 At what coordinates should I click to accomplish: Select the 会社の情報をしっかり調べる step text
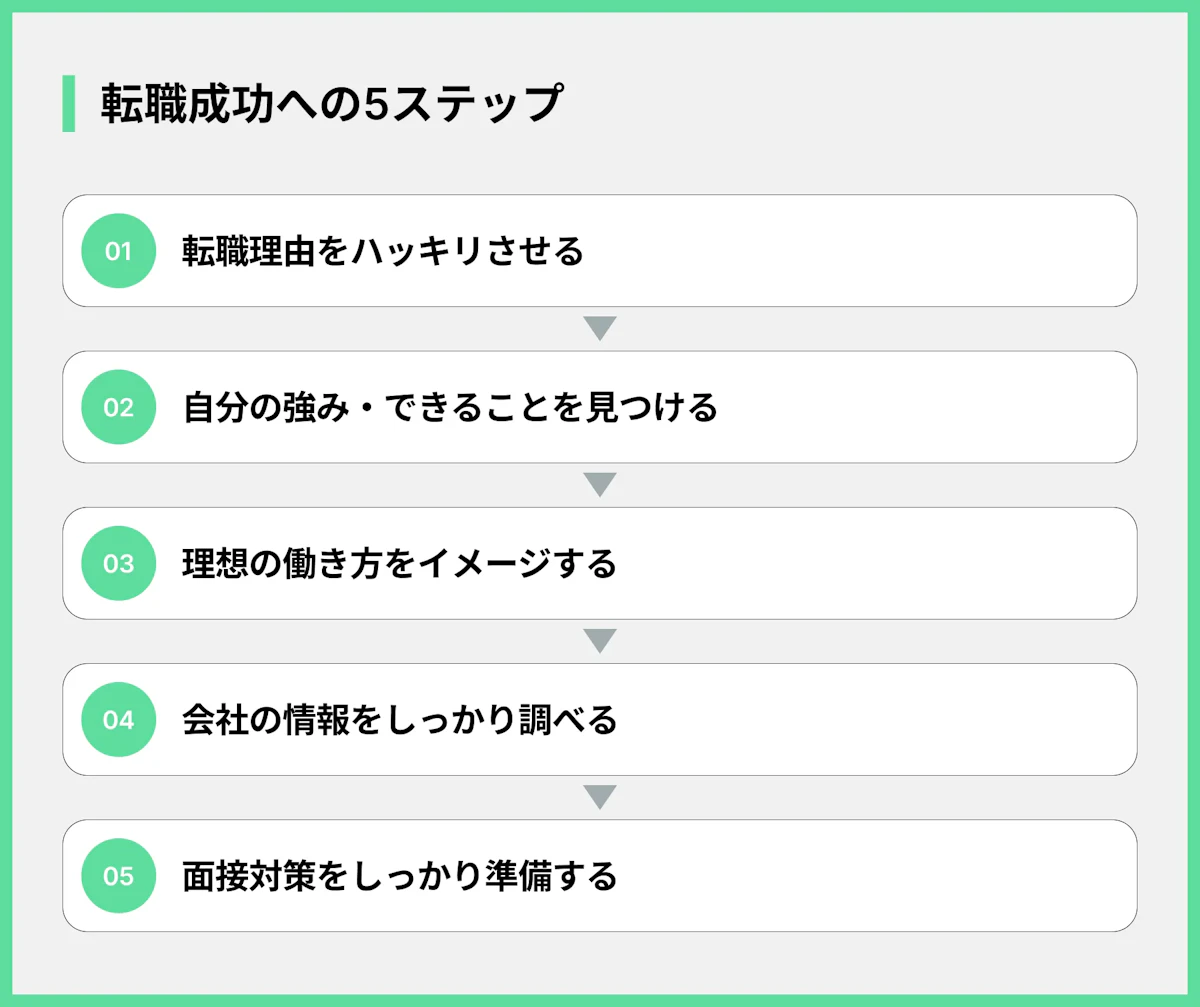click(x=399, y=720)
